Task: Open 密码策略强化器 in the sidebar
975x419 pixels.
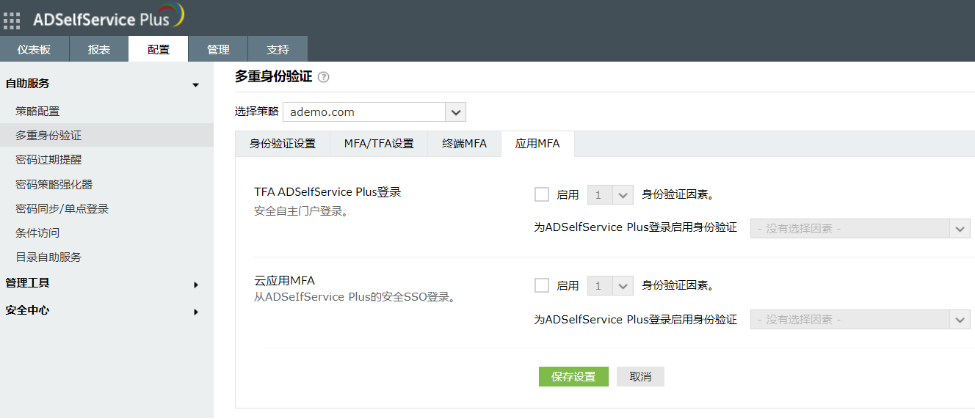Action: tap(54, 185)
